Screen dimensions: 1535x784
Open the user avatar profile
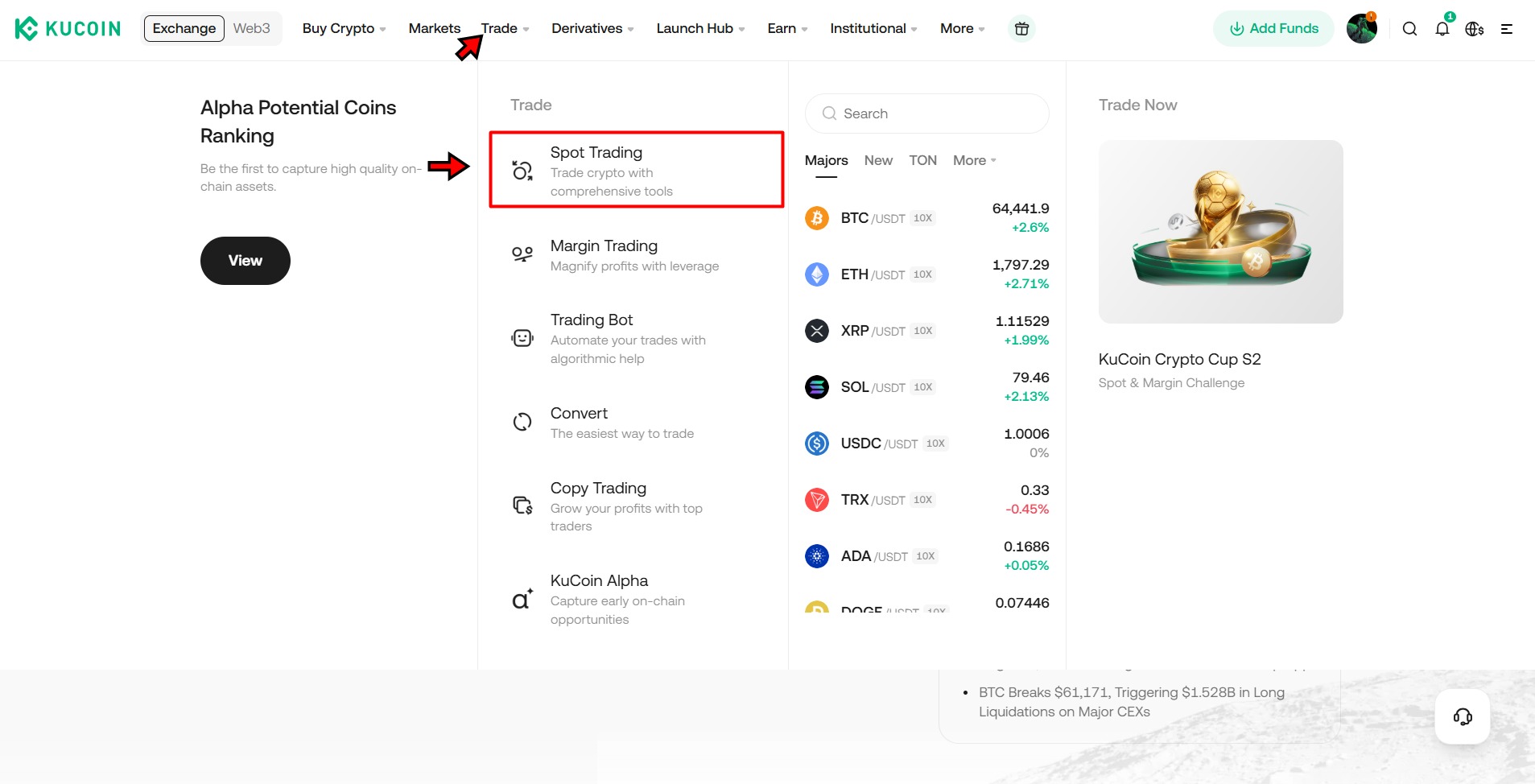click(x=1362, y=28)
